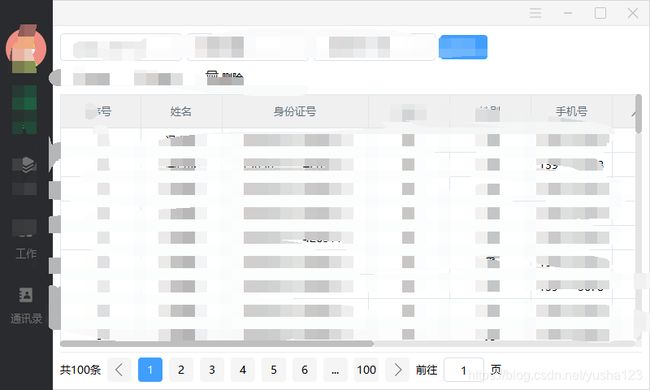650x390 pixels.
Task: Click the 手机号 column header
Action: (571, 111)
